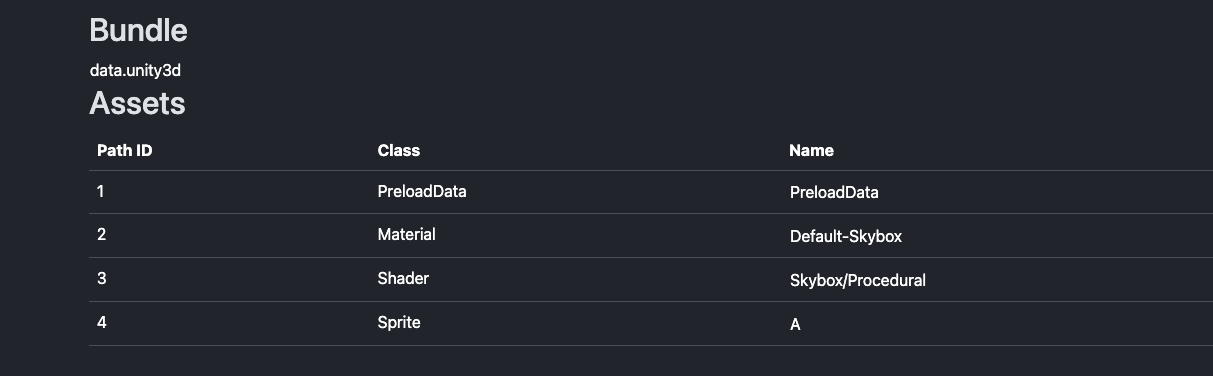Image resolution: width=1213 pixels, height=376 pixels.
Task: Click empty space in the Shader row
Action: 600,279
